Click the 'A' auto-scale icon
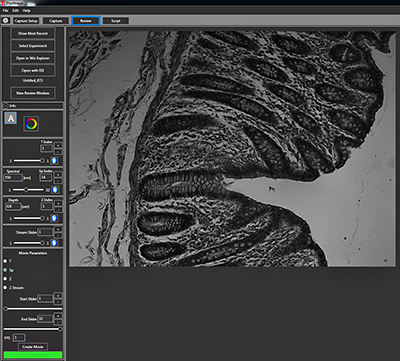400x361 pixels. pos(11,118)
